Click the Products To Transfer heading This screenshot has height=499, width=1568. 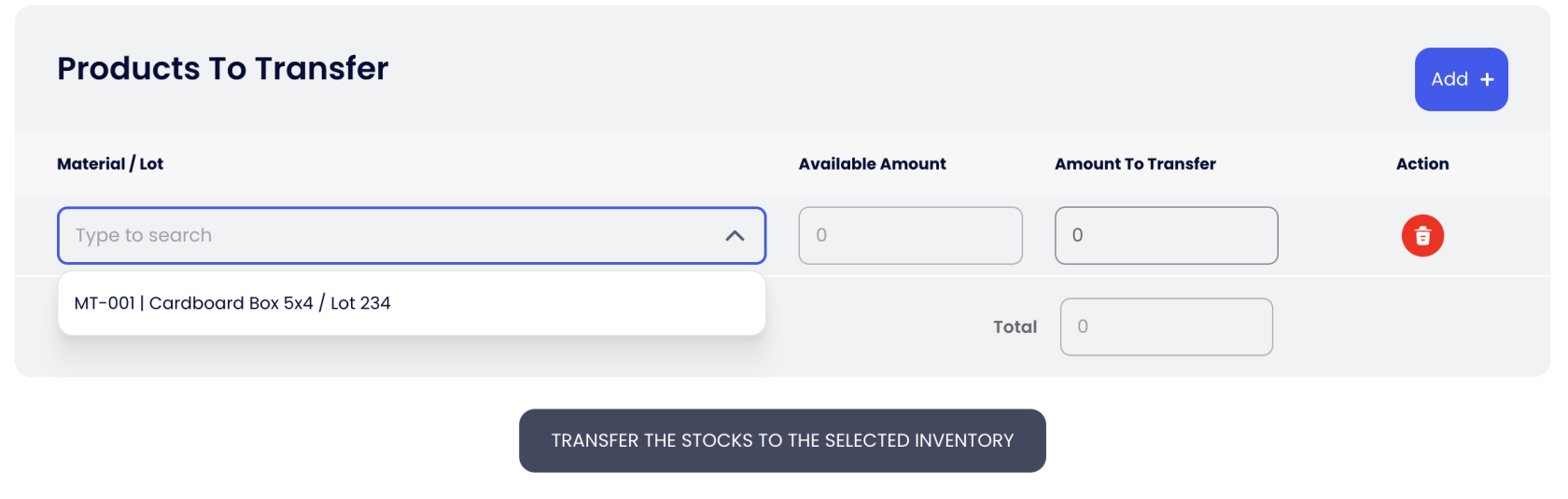click(x=222, y=68)
